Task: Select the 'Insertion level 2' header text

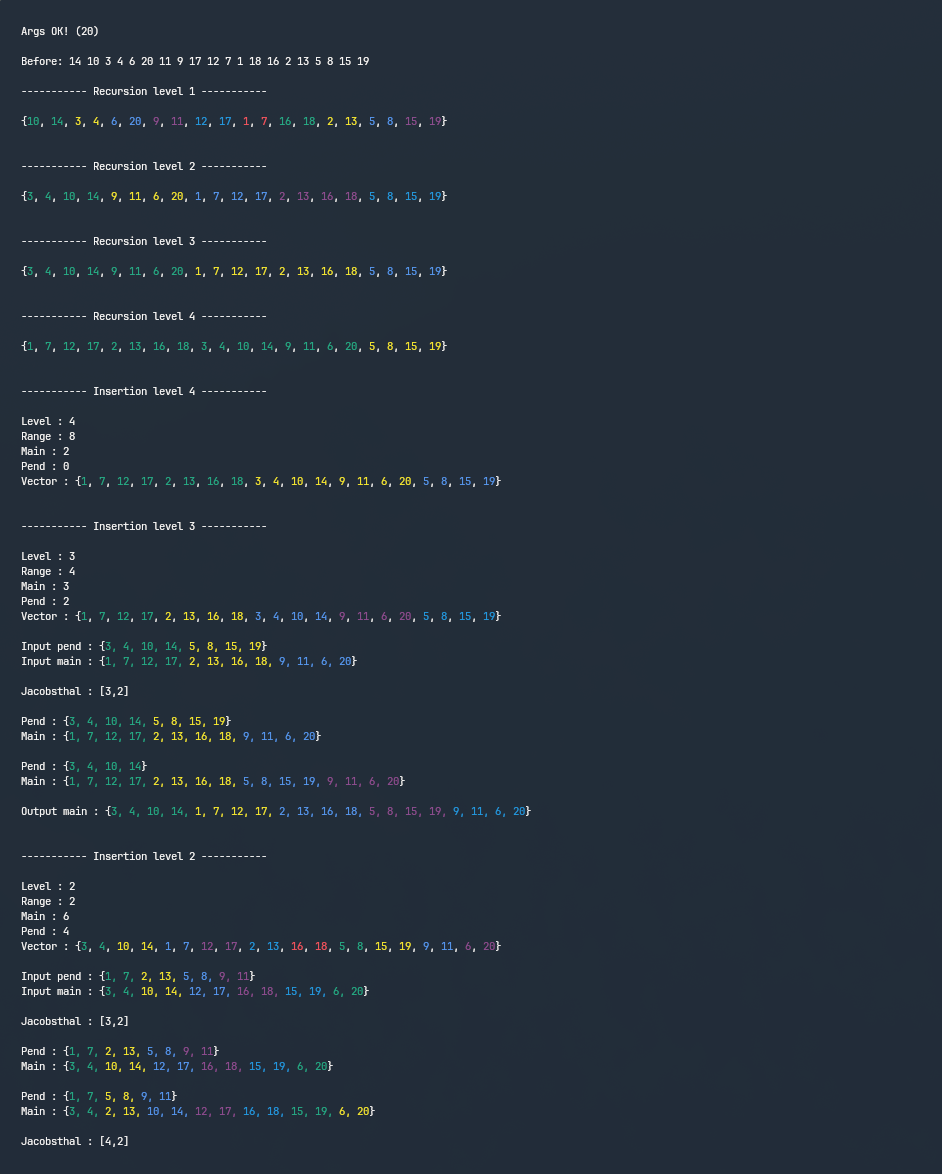Action: 143,856
